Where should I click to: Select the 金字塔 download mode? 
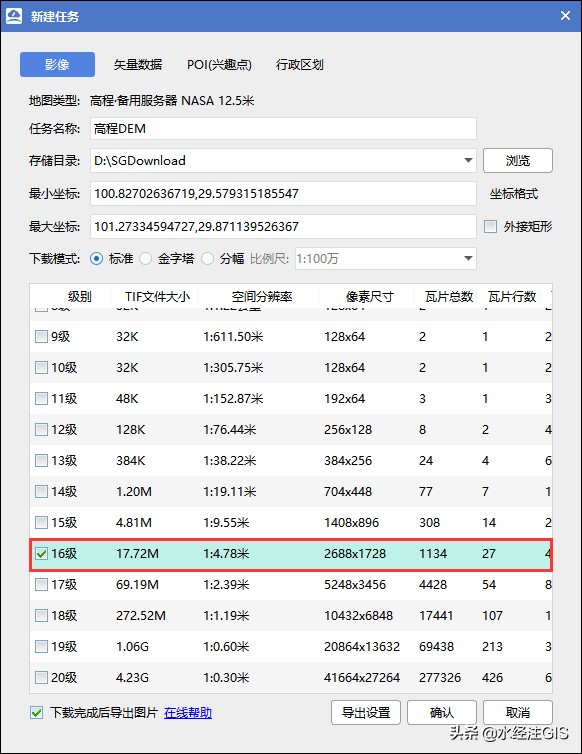145,259
